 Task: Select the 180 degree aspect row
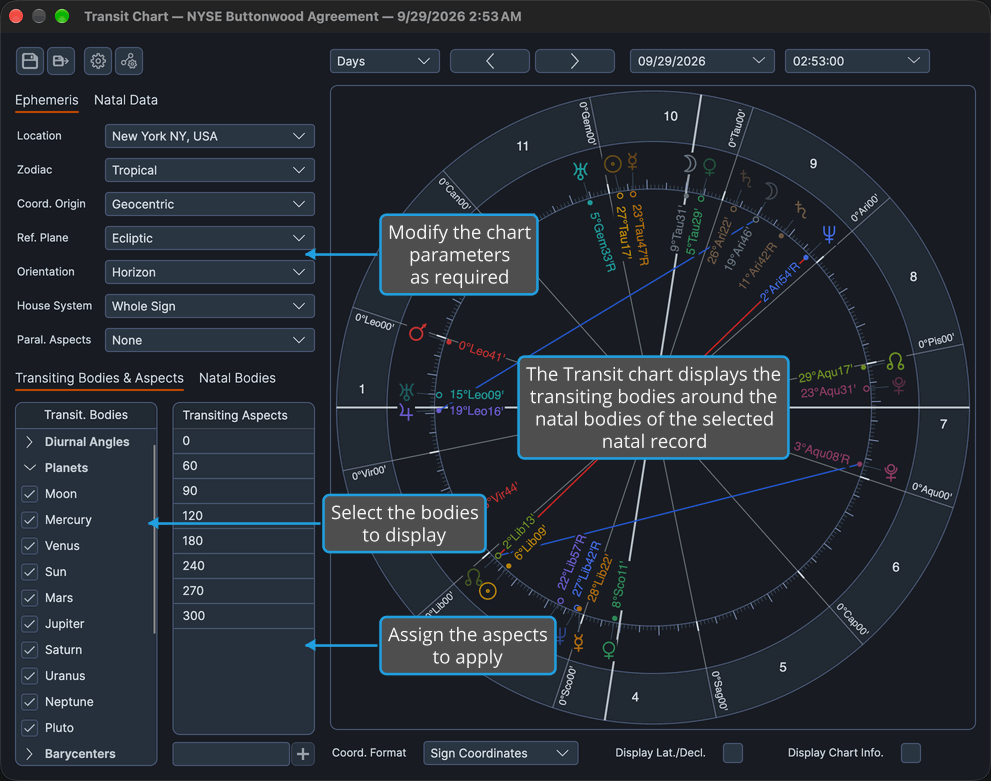244,541
